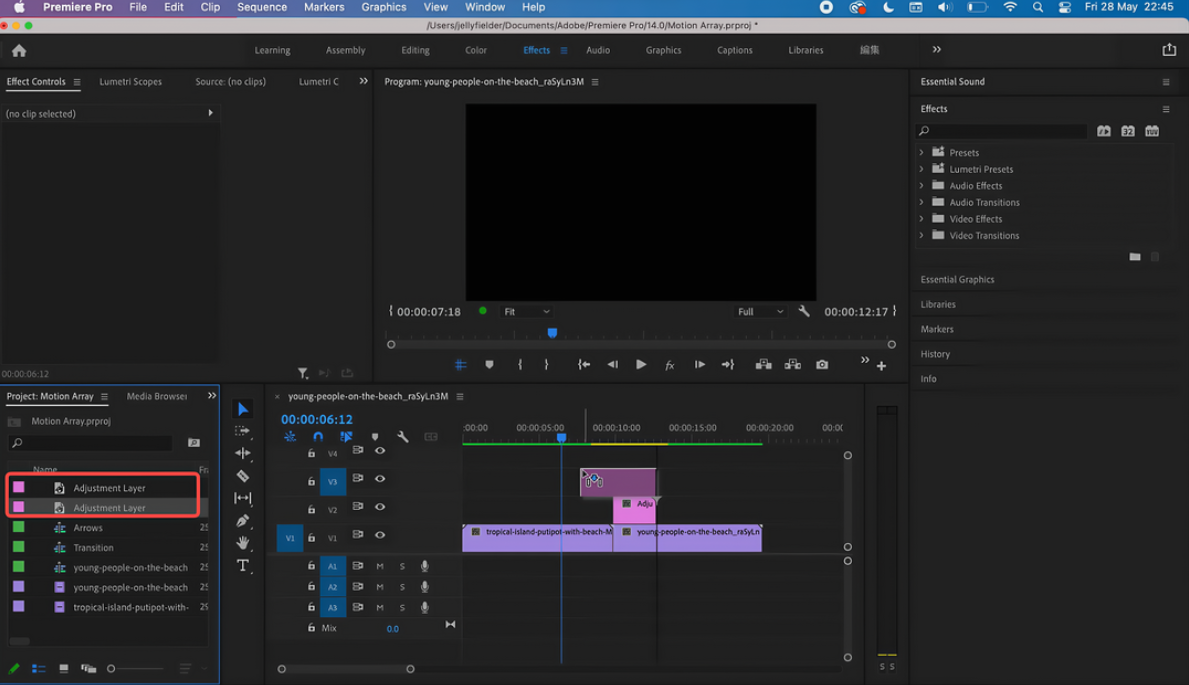The width and height of the screenshot is (1189, 685).
Task: Click the Export Frame camera icon
Action: 822,365
